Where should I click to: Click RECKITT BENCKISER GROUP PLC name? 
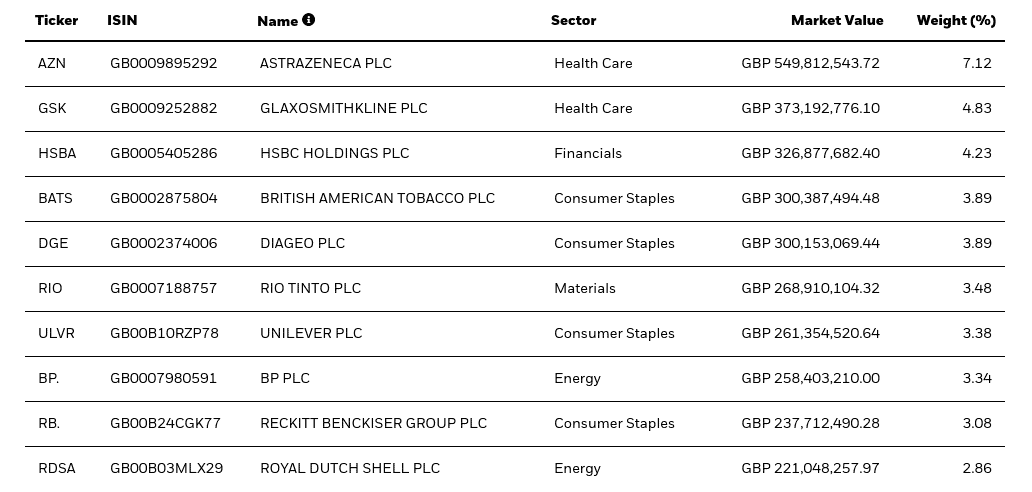[x=373, y=424]
